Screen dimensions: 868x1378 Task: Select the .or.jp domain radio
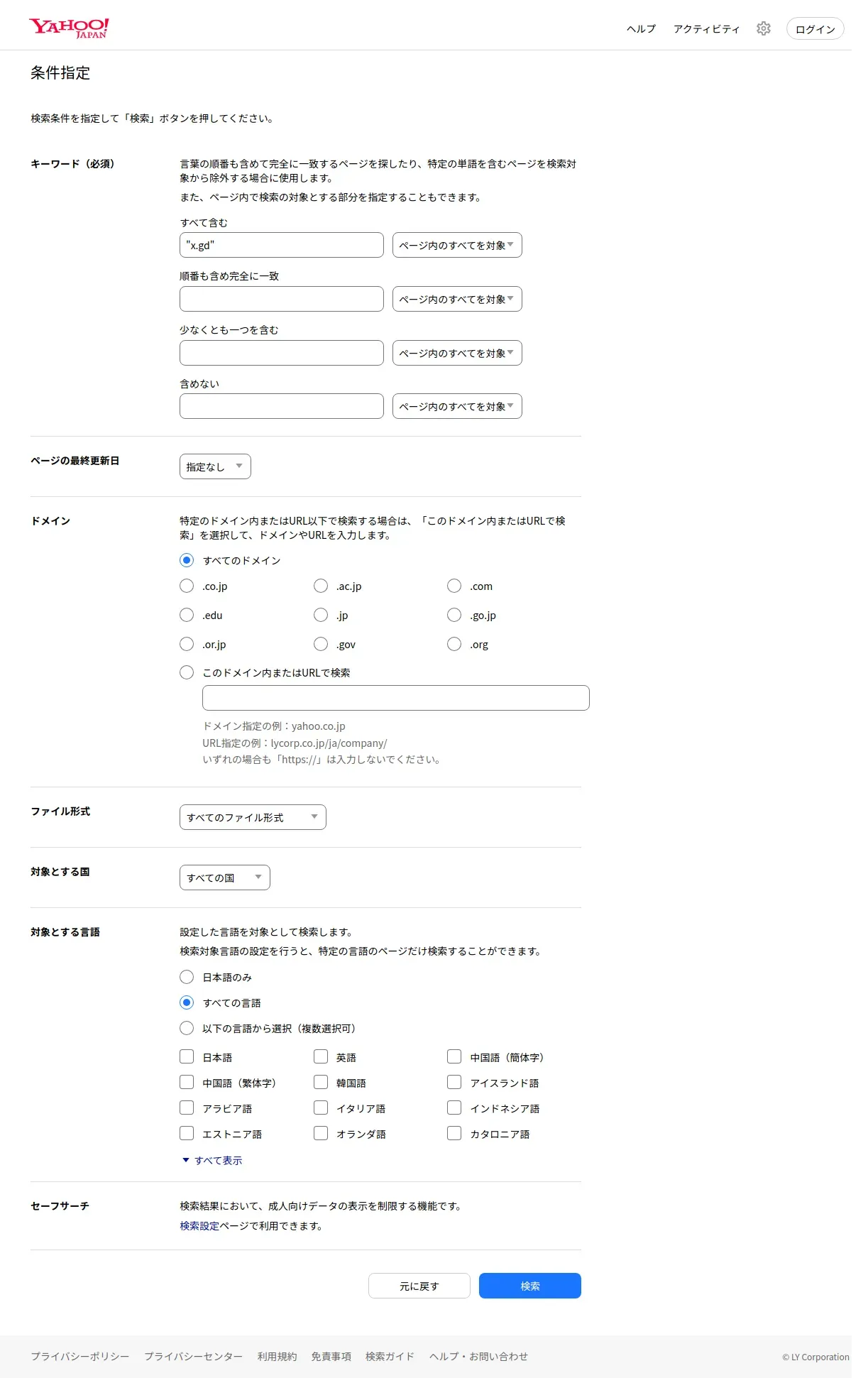(x=187, y=644)
